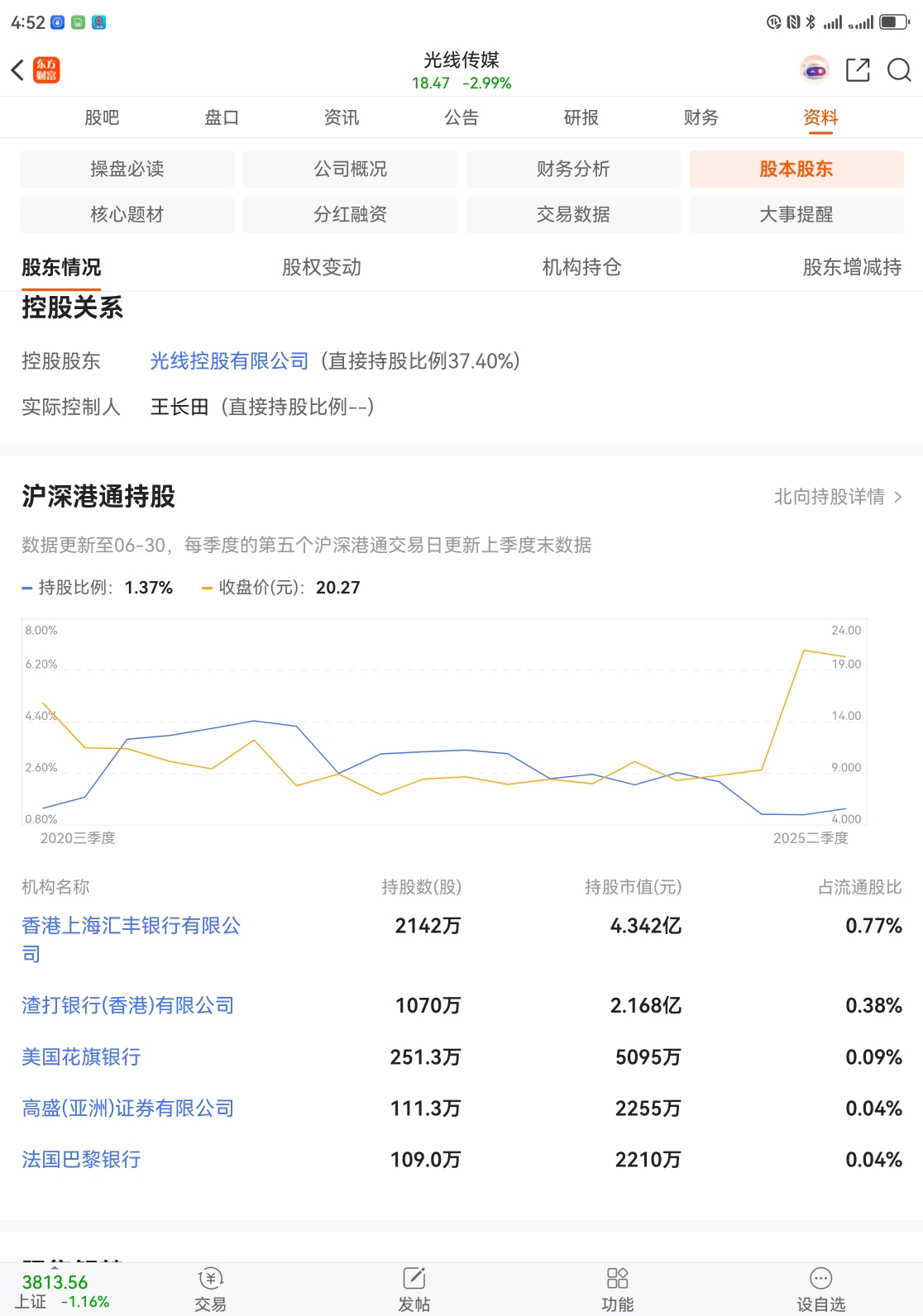The image size is (923, 1316).
Task: Tap the 4.342亿 market value cell
Action: (x=645, y=925)
